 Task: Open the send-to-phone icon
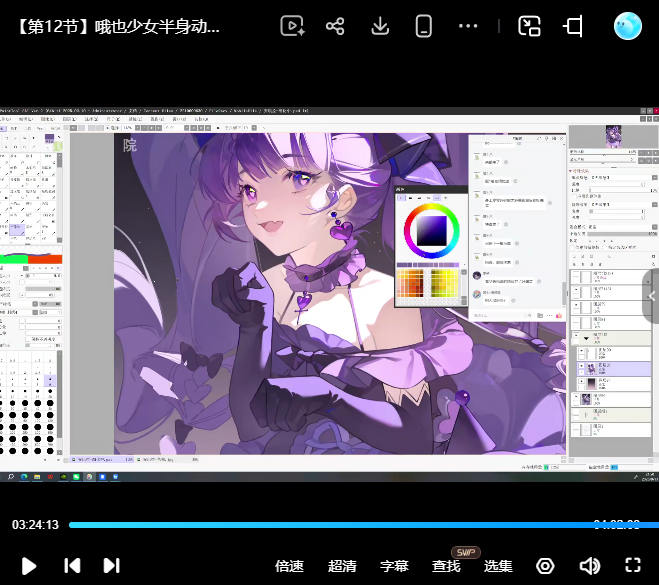pos(424,26)
